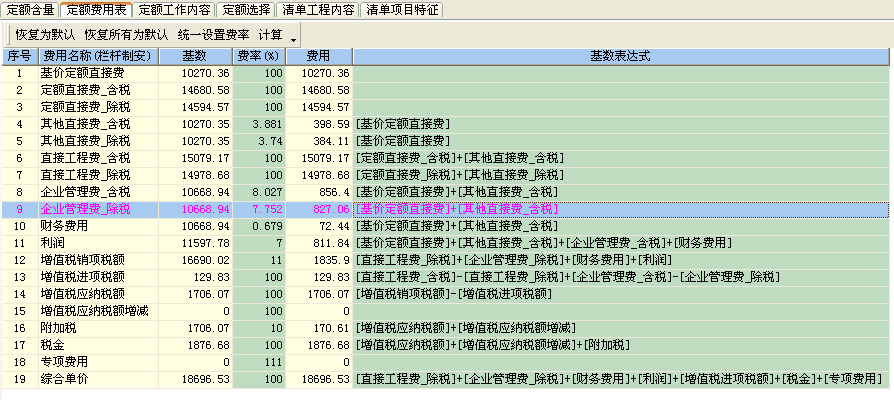Go to the 清单工程内容 tab
The height and width of the screenshot is (400, 894).
316,9
